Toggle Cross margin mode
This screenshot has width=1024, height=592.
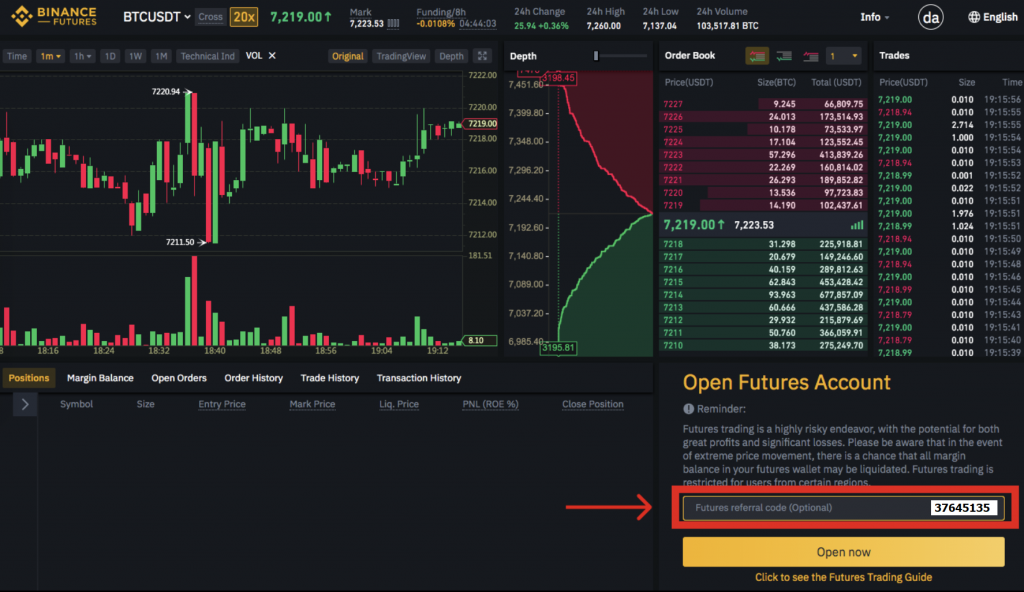pyautogui.click(x=210, y=17)
